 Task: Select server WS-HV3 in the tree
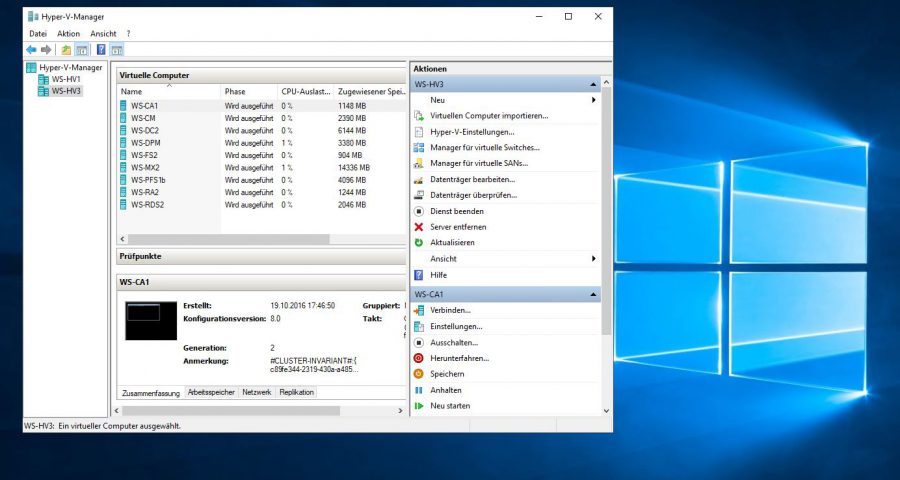pyautogui.click(x=60, y=91)
